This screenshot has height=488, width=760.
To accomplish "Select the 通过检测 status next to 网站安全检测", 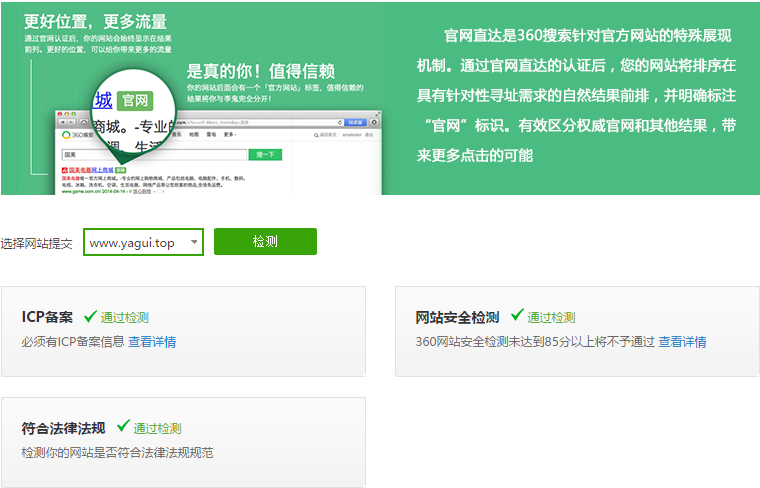I will pyautogui.click(x=551, y=317).
